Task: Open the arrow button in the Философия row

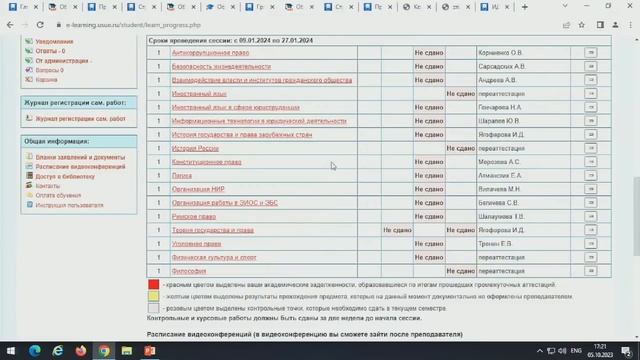Action: (591, 271)
